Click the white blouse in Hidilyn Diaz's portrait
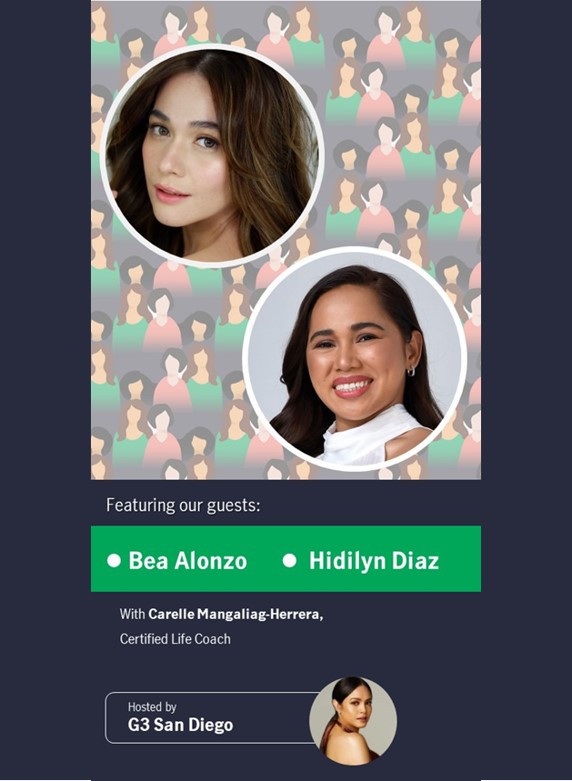This screenshot has width=572, height=781. 371,438
